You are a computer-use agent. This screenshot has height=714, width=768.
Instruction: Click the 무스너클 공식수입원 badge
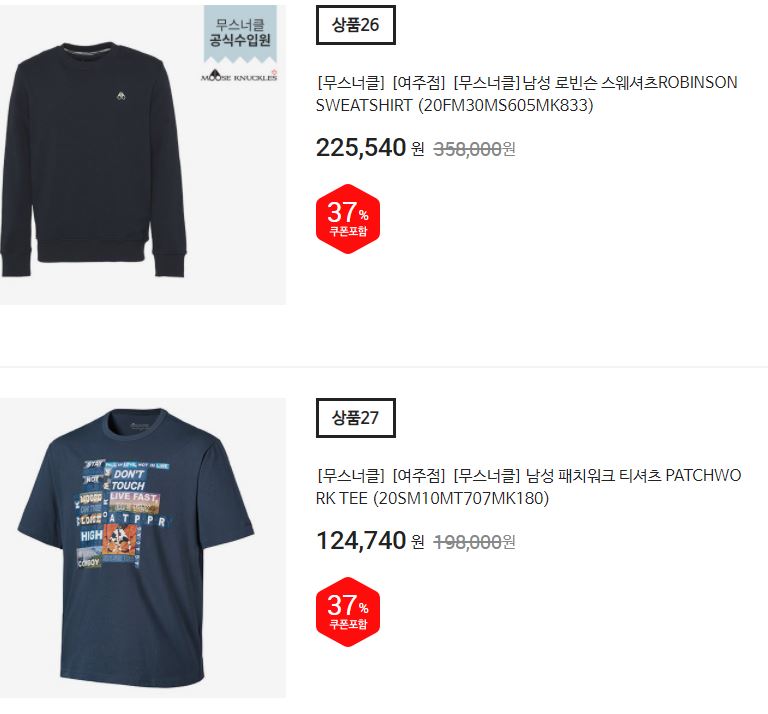[240, 34]
